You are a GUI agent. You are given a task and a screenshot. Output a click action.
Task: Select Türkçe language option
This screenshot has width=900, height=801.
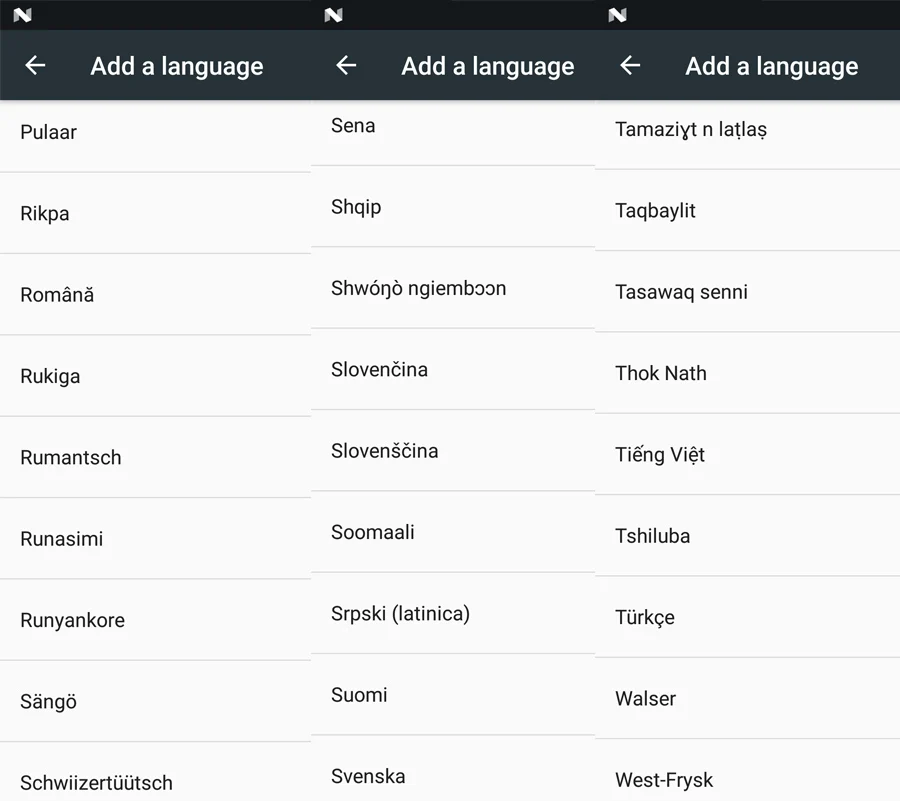coord(747,617)
